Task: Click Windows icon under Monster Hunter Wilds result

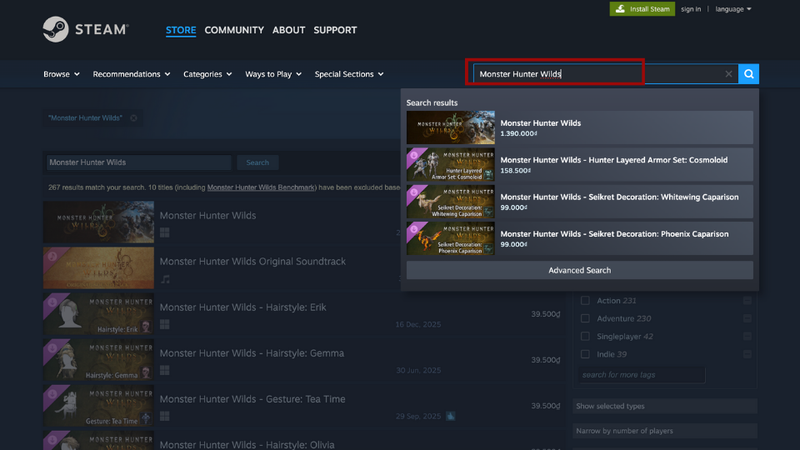Action: point(164,233)
